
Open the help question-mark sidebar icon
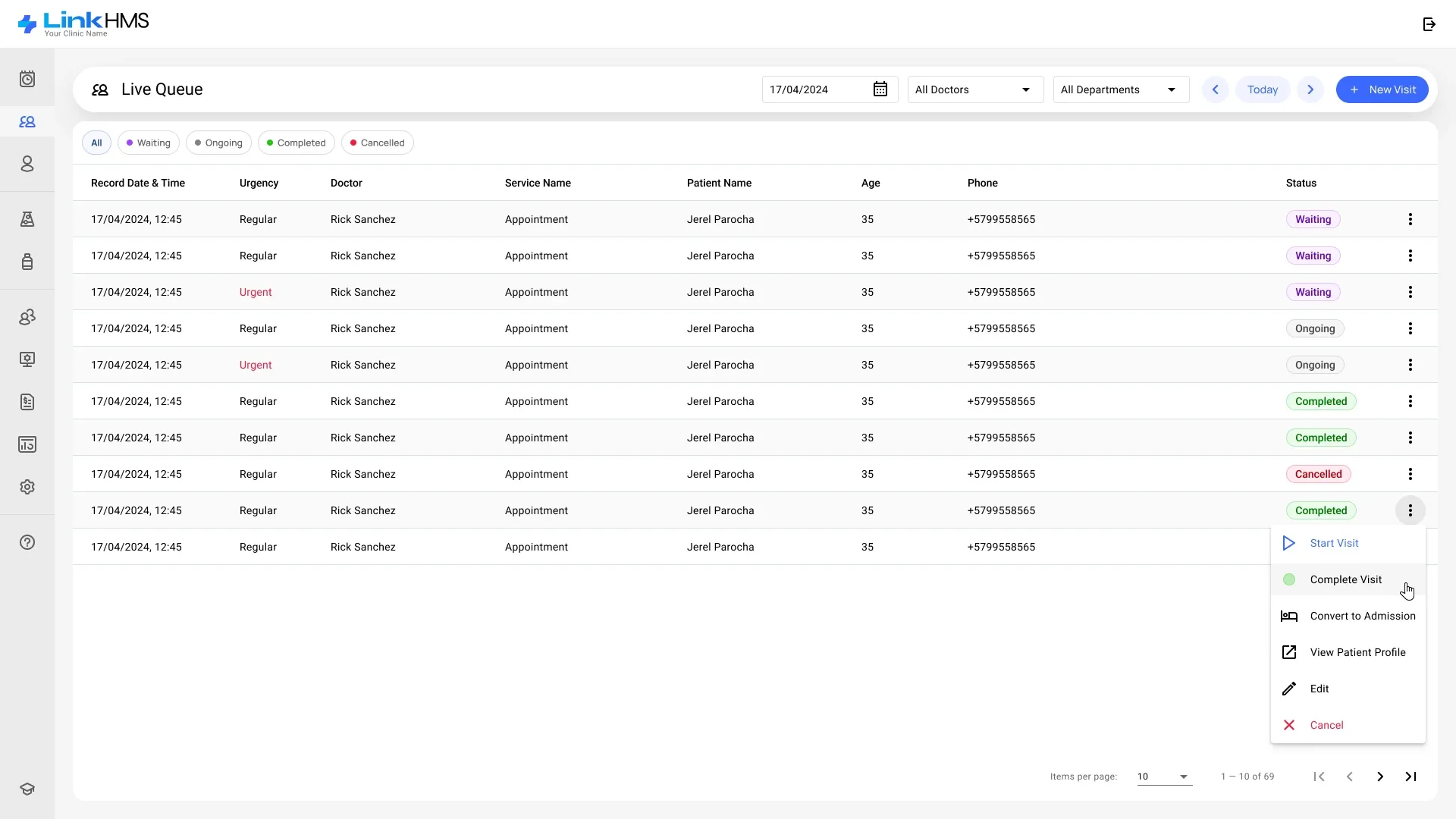[x=27, y=542]
